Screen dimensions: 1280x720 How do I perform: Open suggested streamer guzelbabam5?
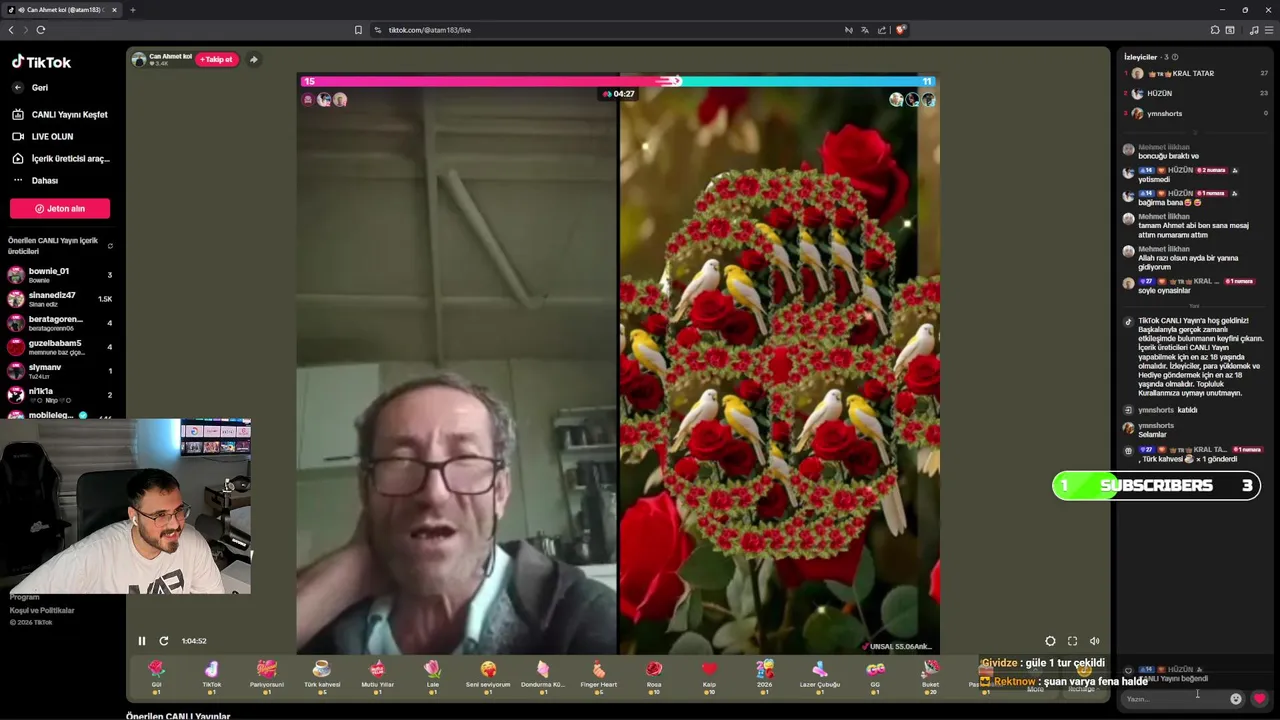[x=60, y=346]
